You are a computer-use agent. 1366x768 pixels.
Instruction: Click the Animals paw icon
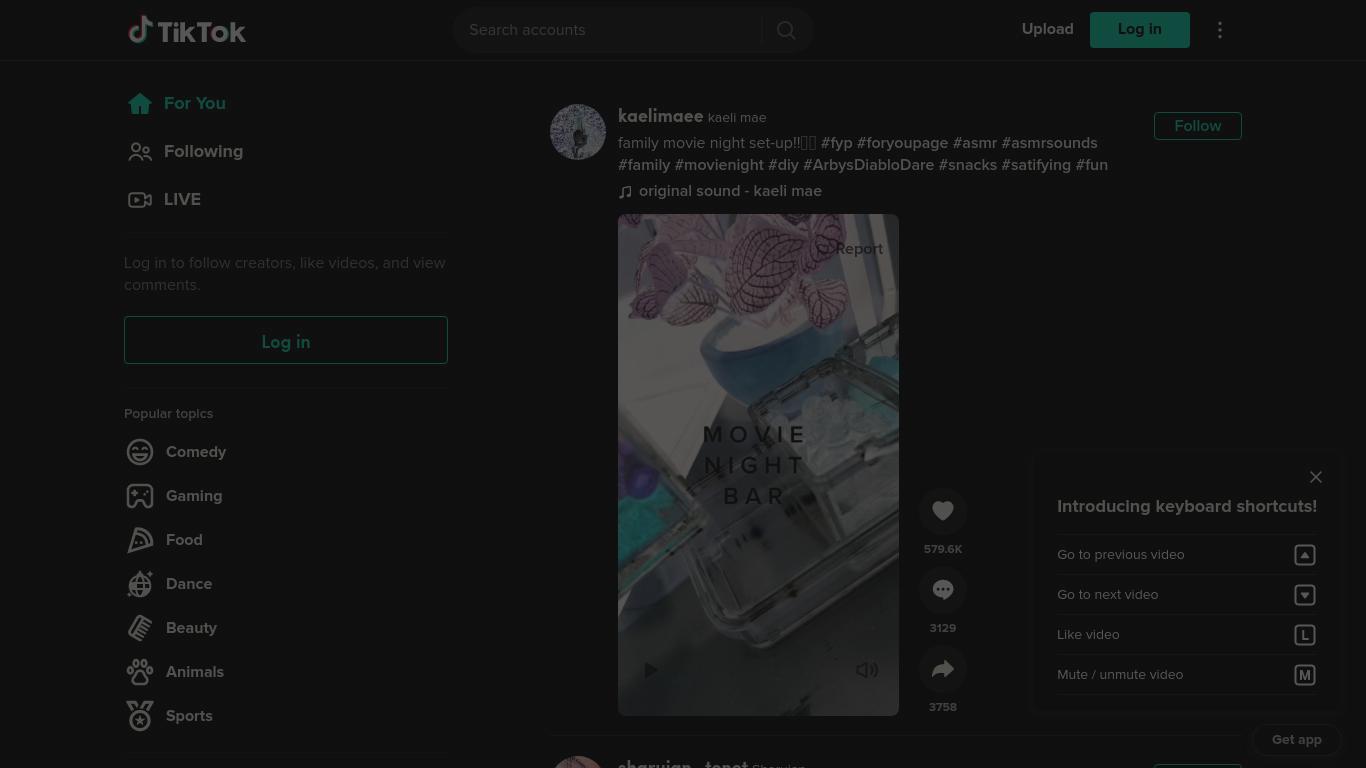140,672
